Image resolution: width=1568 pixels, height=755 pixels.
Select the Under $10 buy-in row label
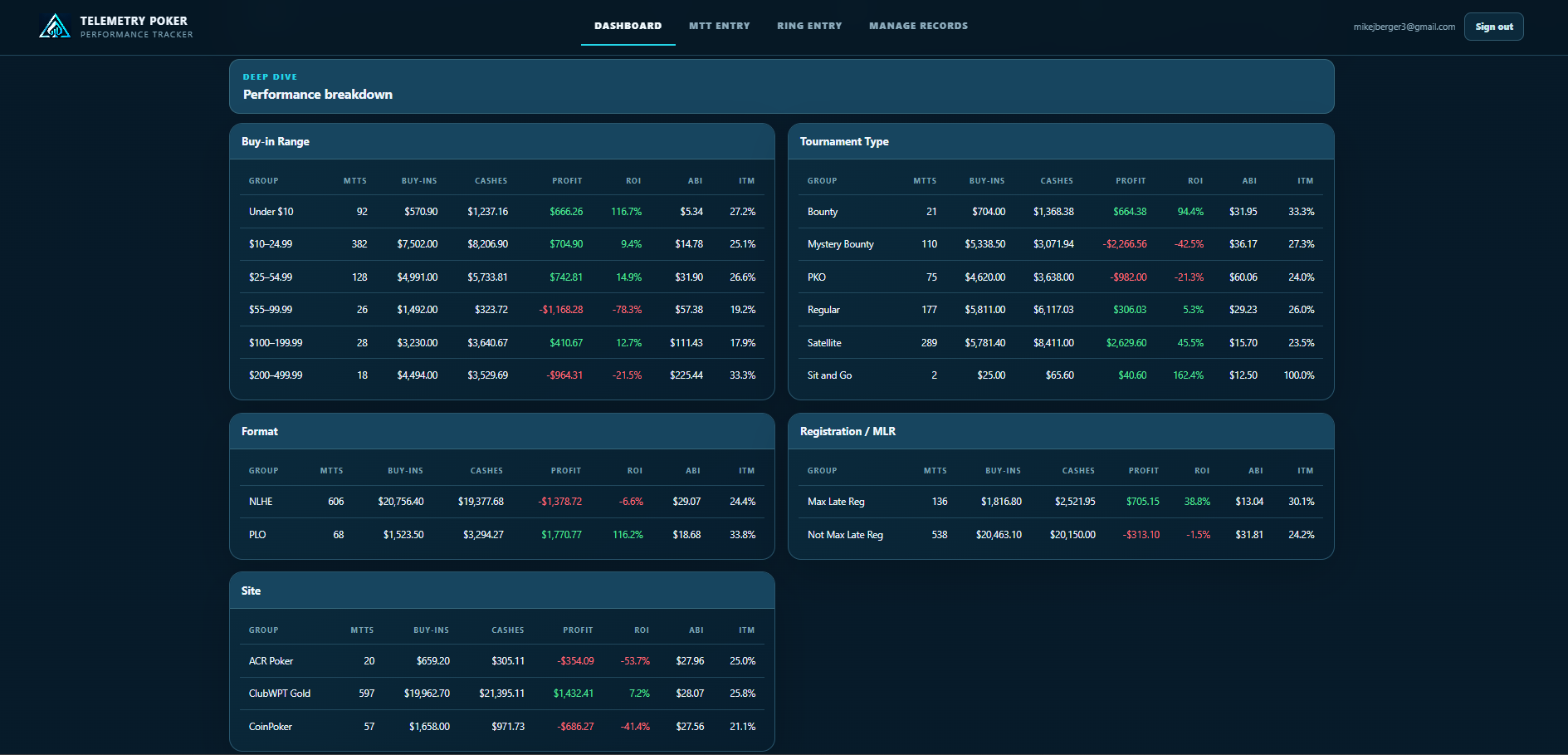[x=271, y=212]
